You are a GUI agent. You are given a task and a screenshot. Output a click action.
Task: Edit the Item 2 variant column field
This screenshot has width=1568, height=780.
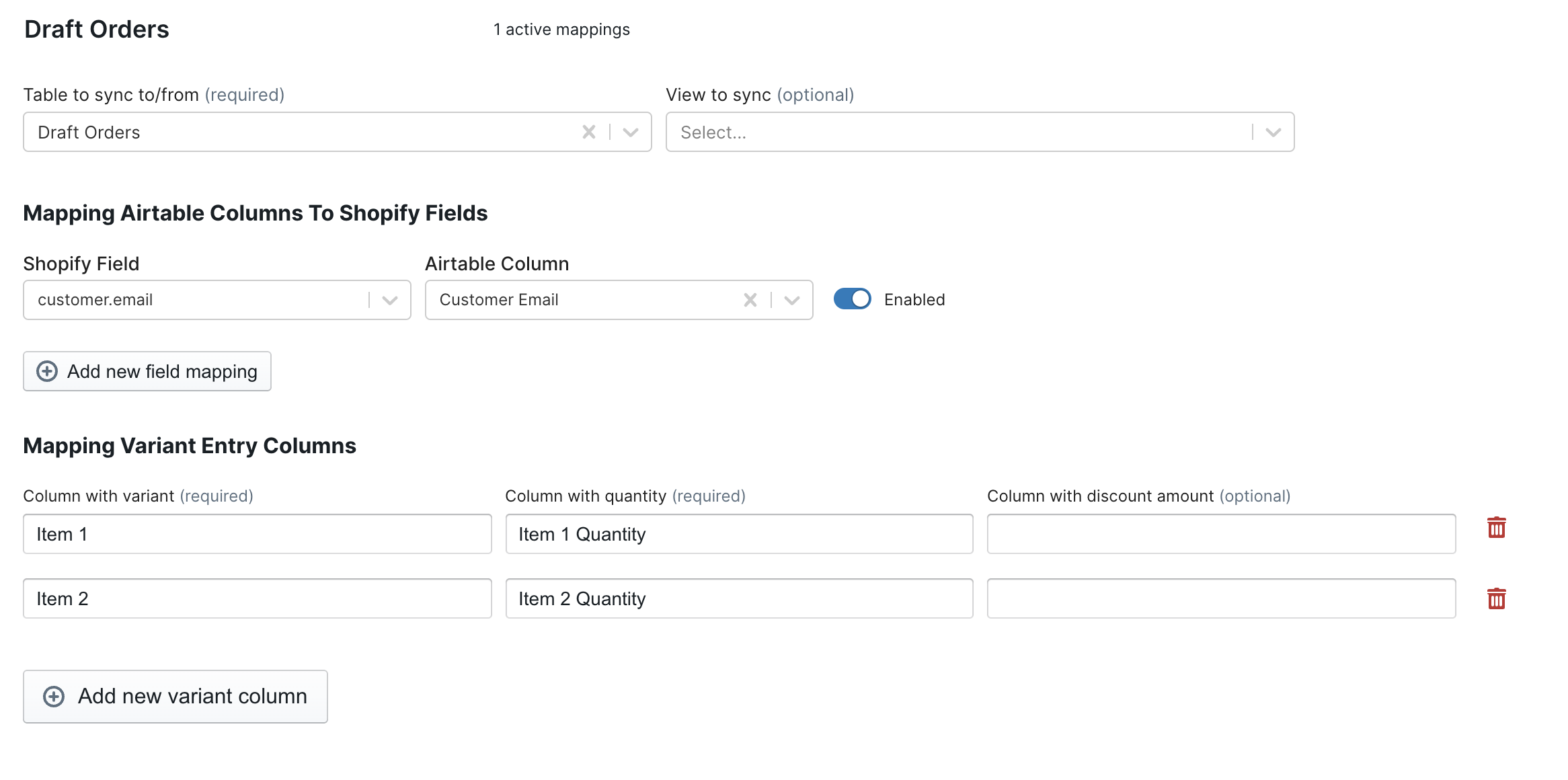pyautogui.click(x=257, y=598)
